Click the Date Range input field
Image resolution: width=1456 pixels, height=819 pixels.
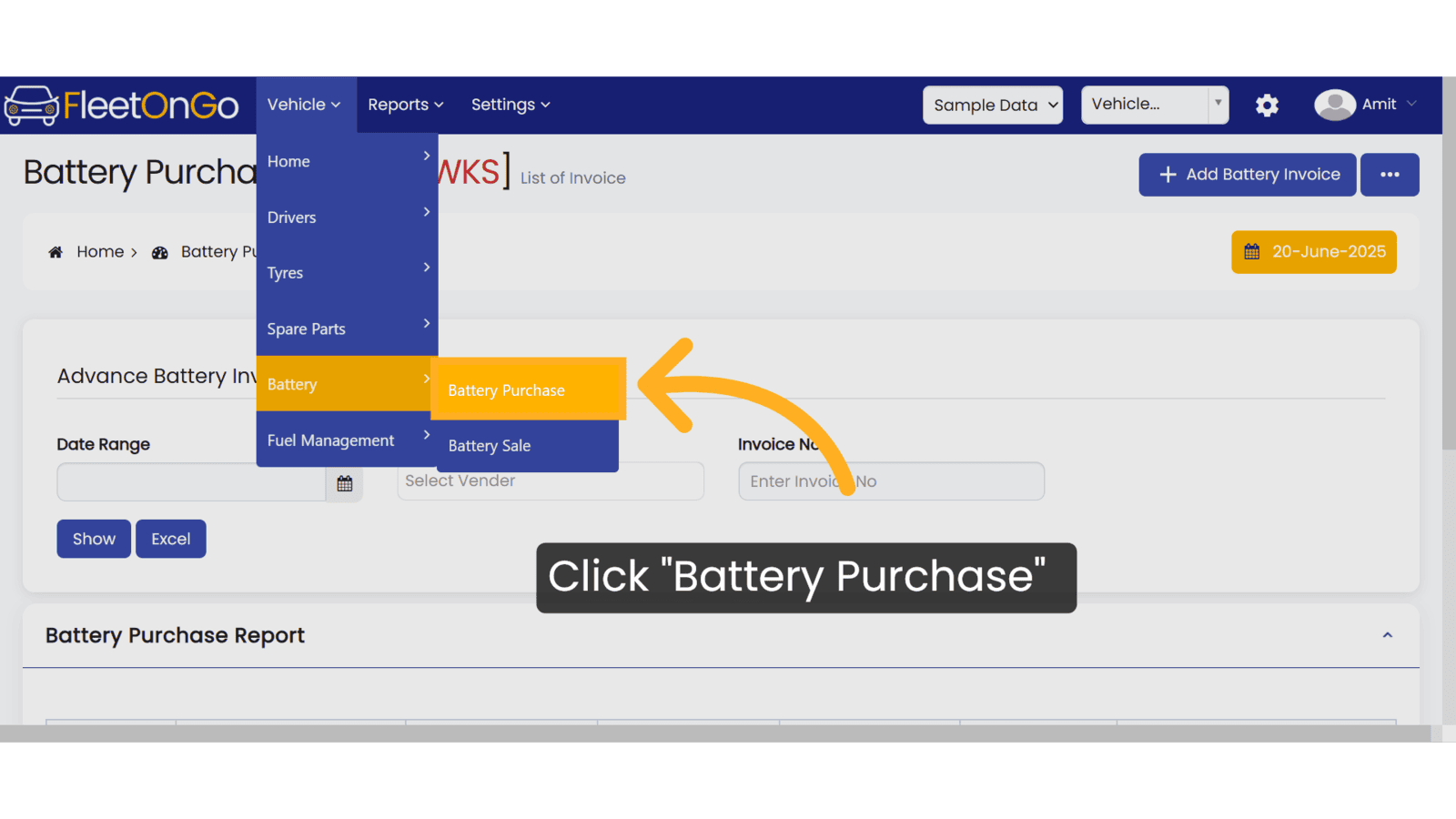coord(191,482)
